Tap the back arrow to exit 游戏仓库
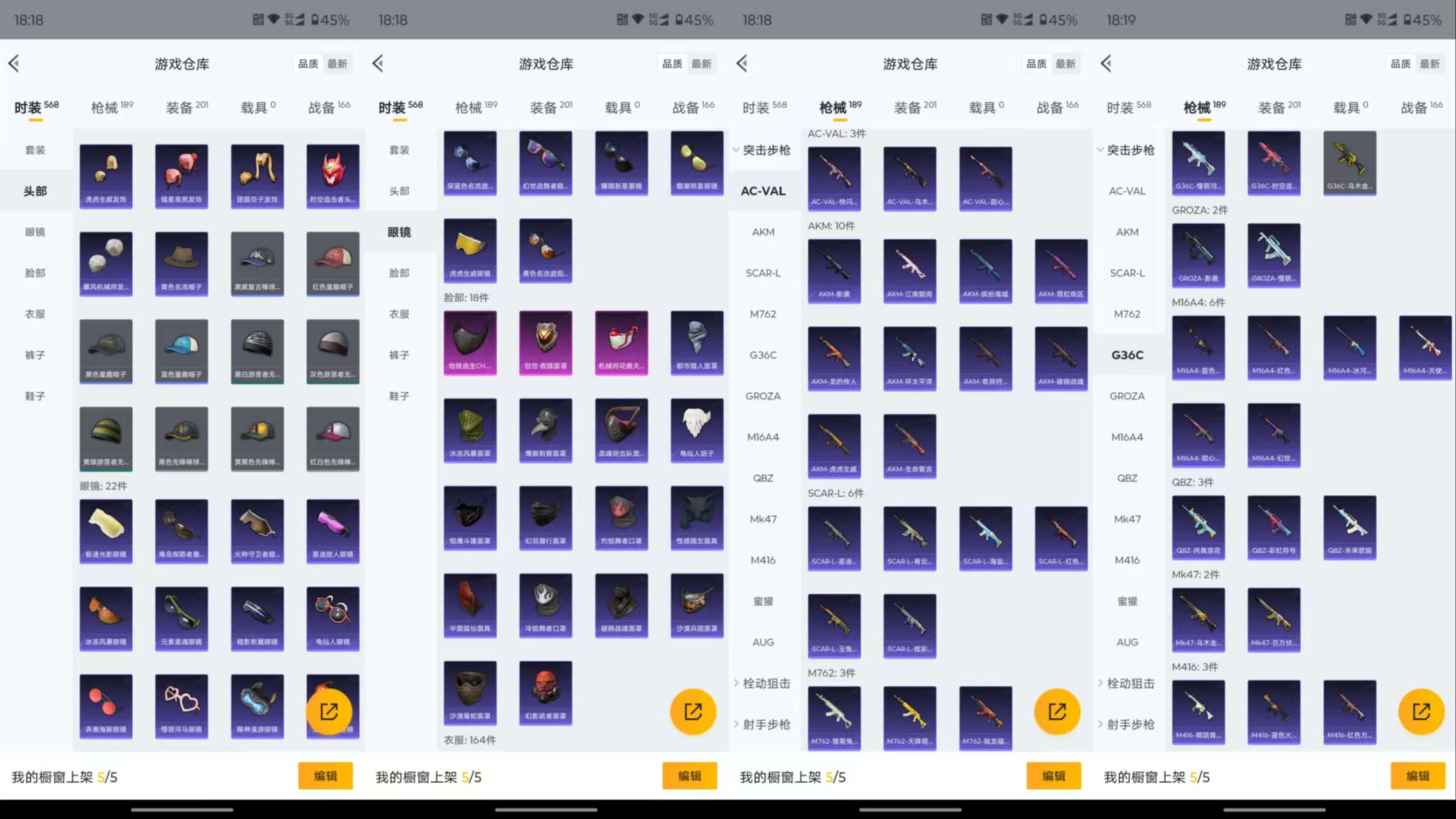The height and width of the screenshot is (819, 1456). (14, 63)
